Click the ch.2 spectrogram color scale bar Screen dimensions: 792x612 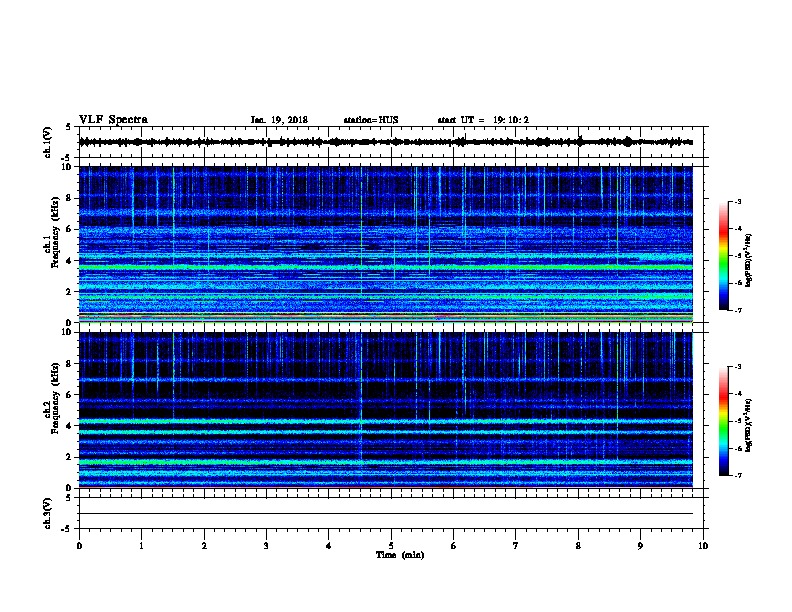point(724,421)
